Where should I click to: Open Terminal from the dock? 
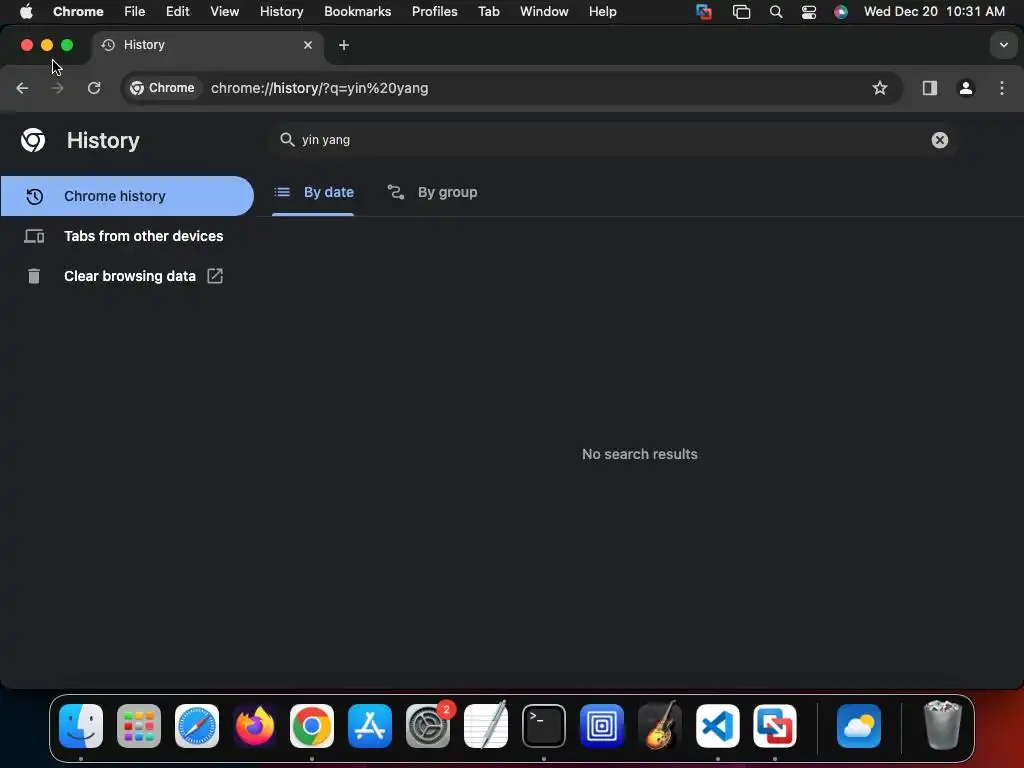tap(543, 726)
